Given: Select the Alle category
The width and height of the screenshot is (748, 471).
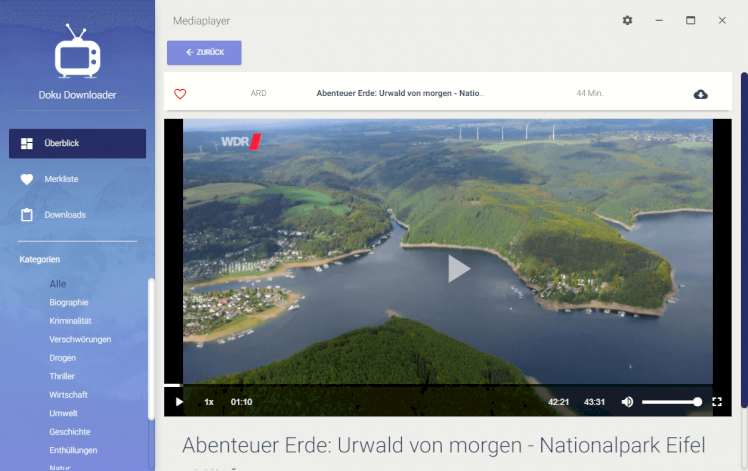Looking at the screenshot, I should 58,284.
